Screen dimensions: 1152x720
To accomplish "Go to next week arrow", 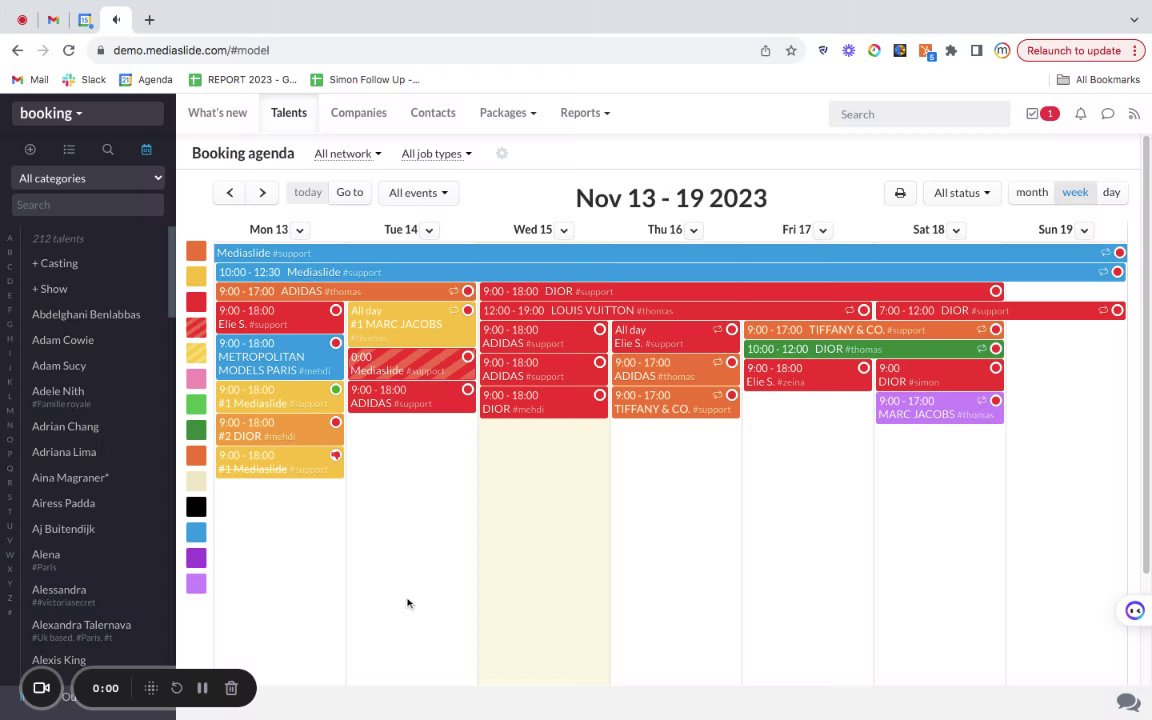I will [262, 192].
